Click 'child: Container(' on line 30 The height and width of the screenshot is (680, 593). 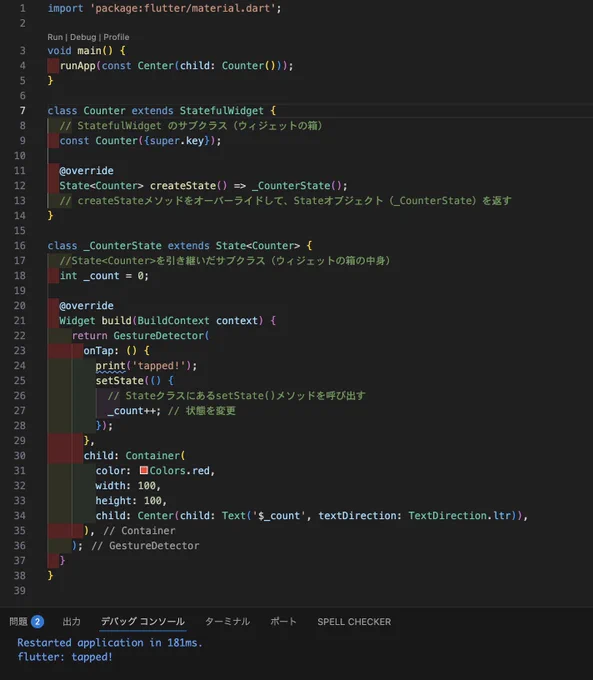(x=134, y=455)
